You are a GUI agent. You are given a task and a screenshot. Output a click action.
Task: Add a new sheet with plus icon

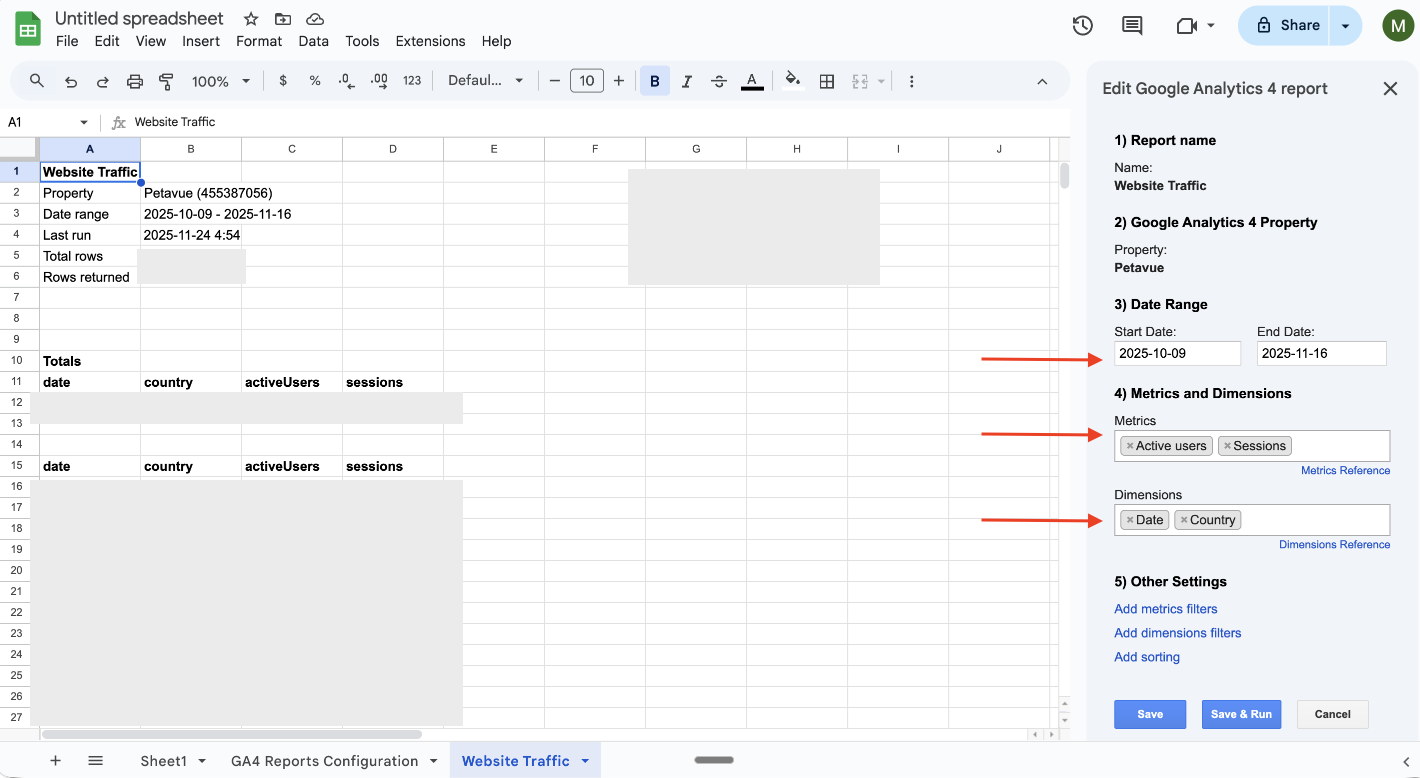[x=55, y=761]
